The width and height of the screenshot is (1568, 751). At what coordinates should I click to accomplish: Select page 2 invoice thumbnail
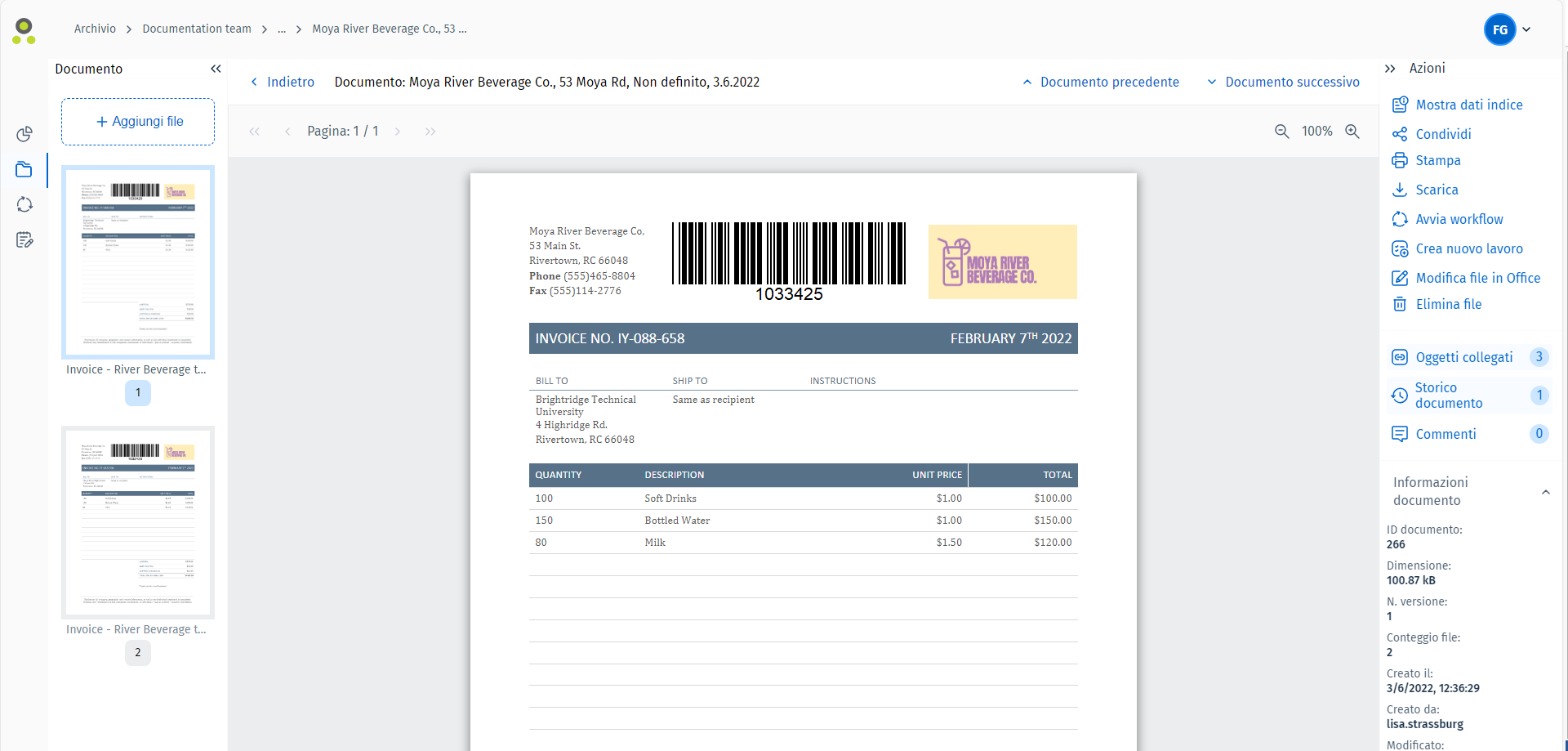tap(138, 522)
